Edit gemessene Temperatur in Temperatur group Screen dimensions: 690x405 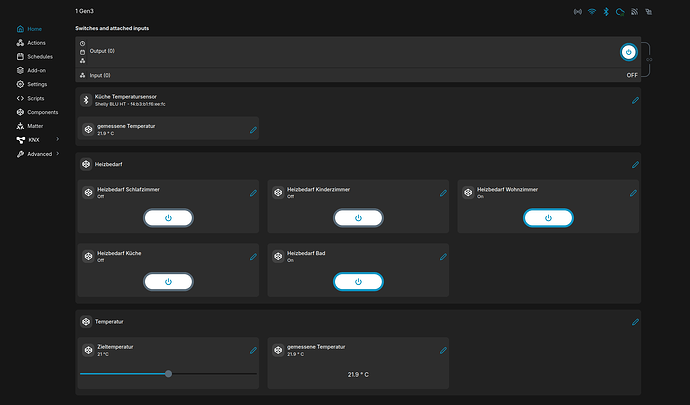point(443,350)
